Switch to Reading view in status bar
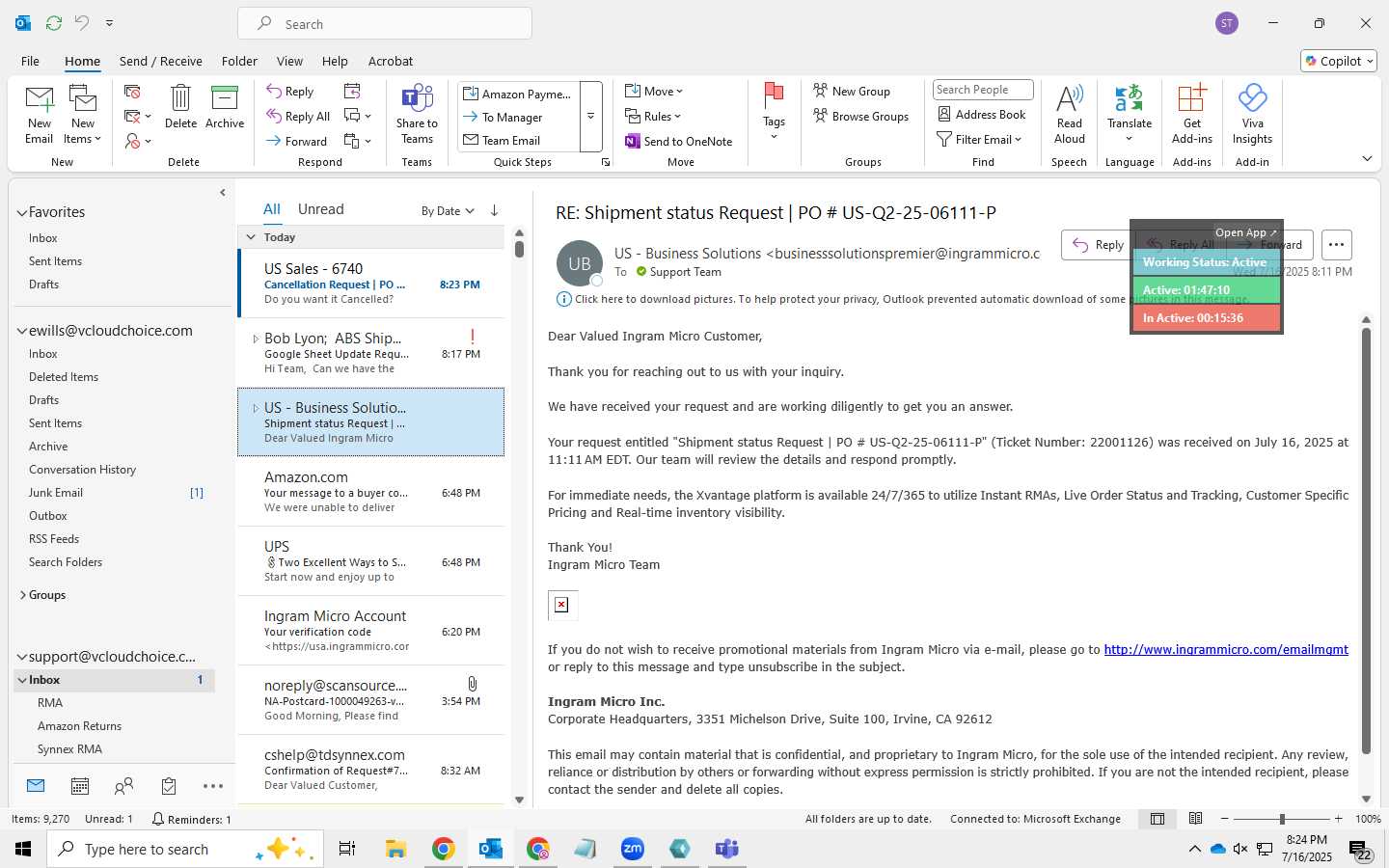The image size is (1389, 868). pos(1196,819)
